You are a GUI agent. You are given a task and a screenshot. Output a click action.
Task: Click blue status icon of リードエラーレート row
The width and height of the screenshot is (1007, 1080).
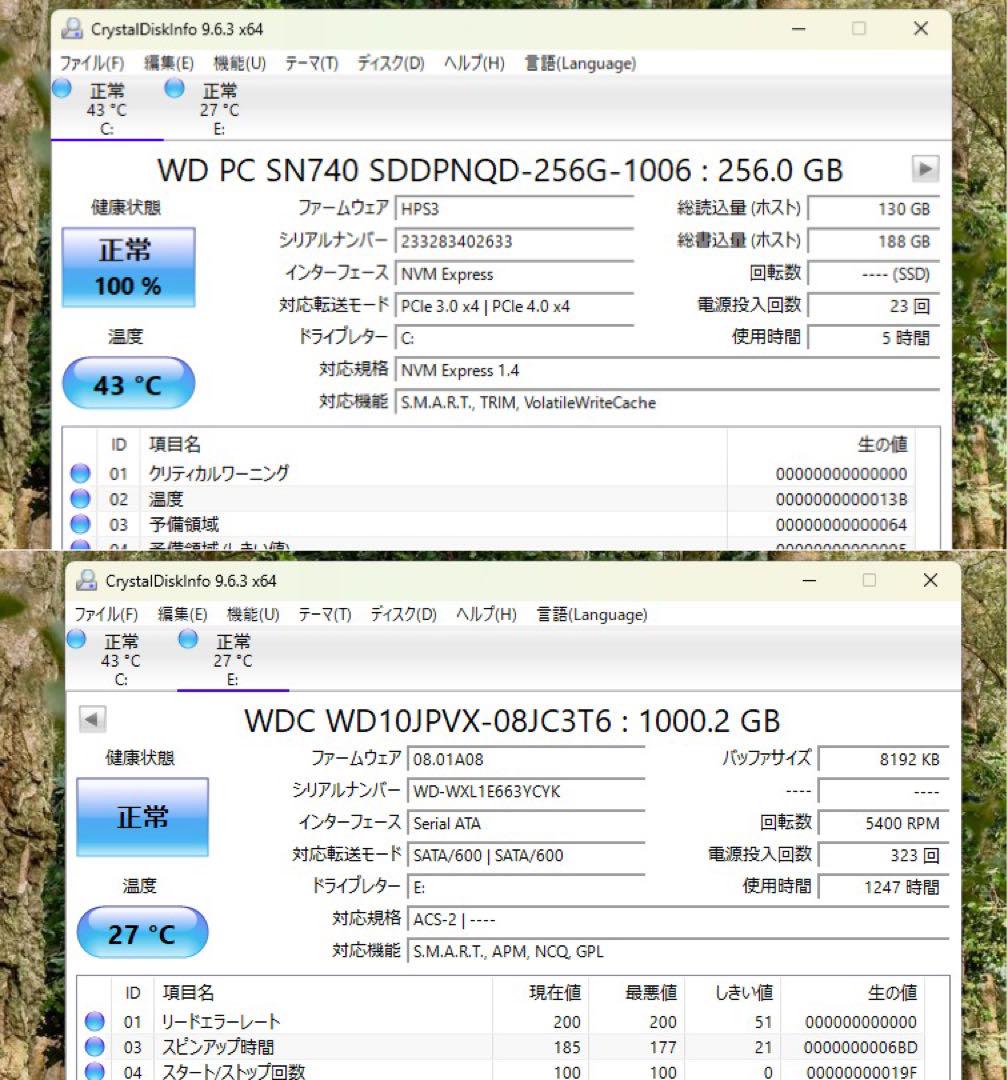(x=94, y=1021)
